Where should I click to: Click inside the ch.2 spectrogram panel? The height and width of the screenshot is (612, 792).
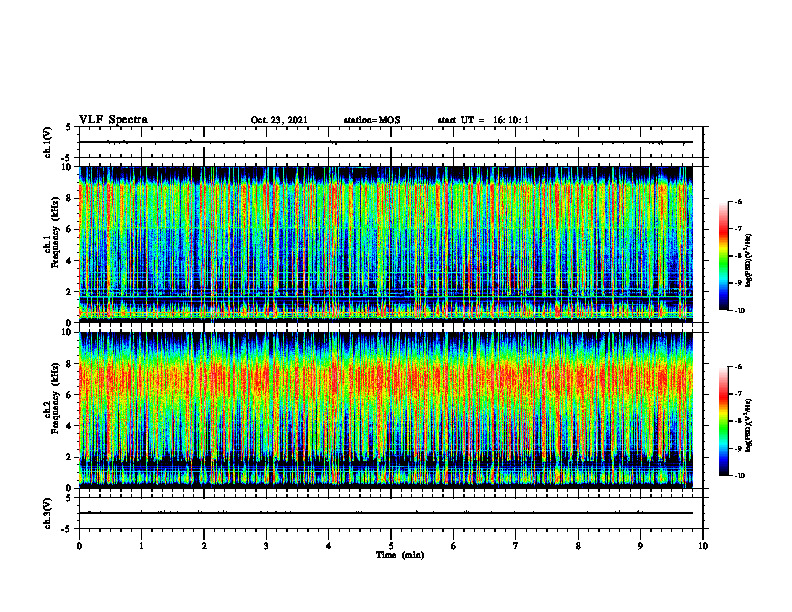[385, 410]
